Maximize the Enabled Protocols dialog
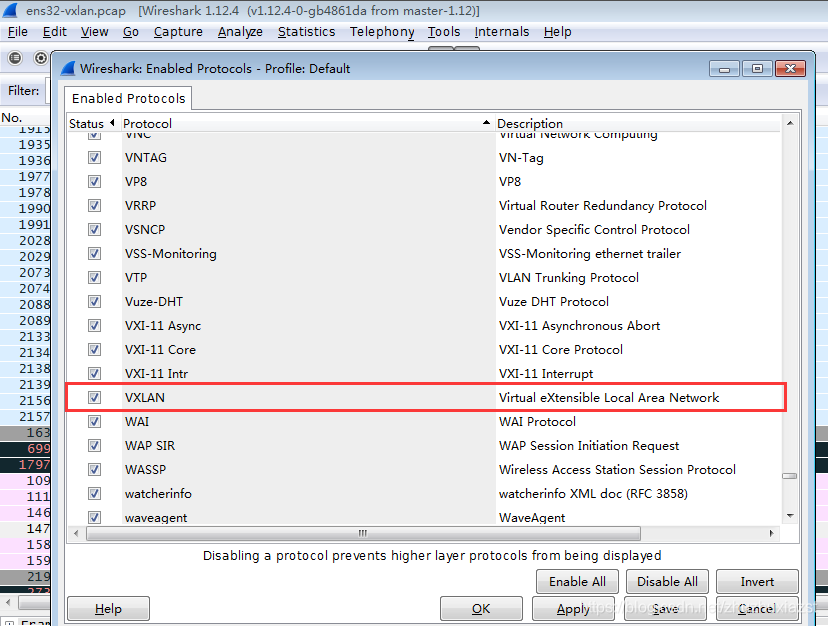828x626 pixels. click(757, 69)
